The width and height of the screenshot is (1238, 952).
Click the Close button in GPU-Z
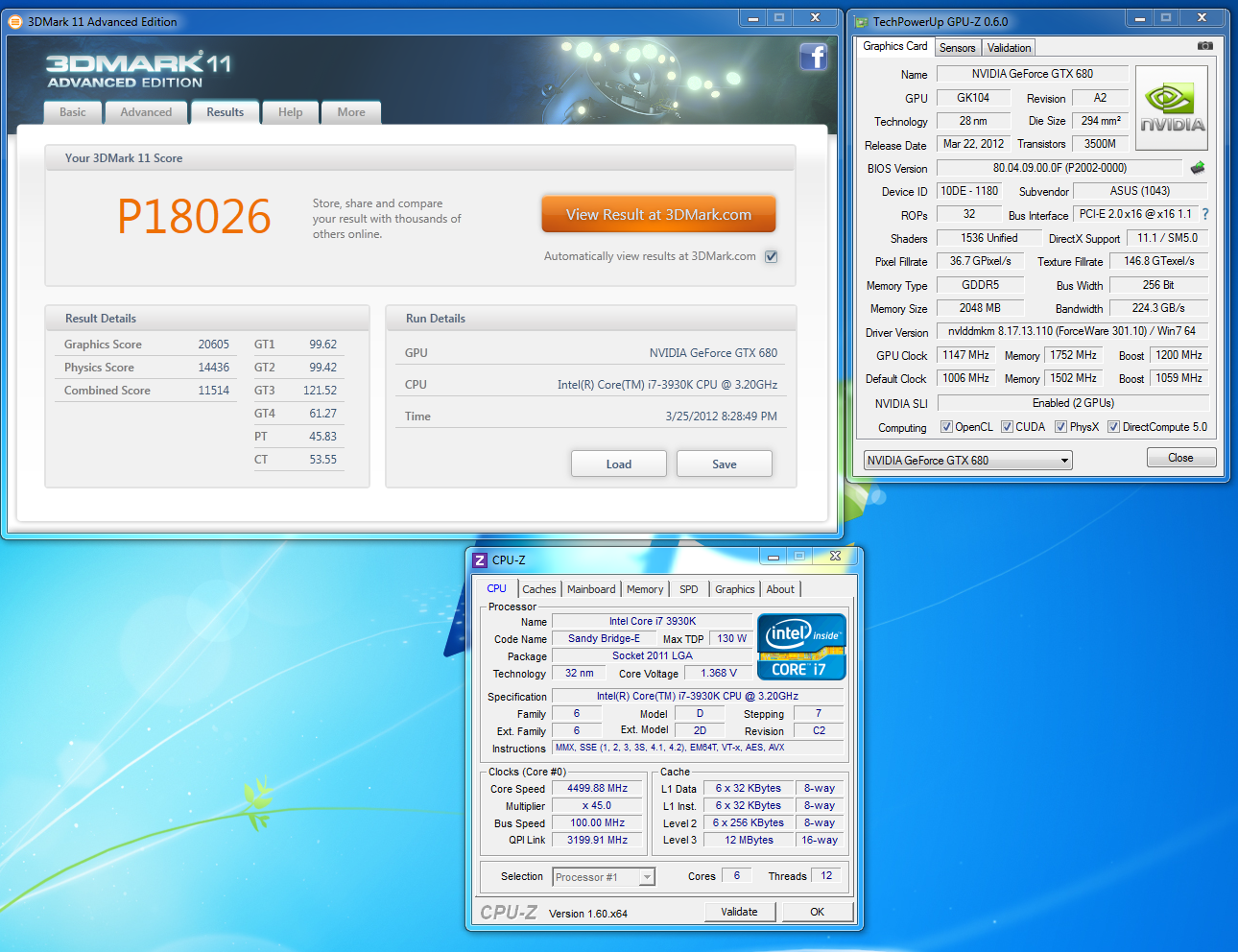click(x=1181, y=458)
